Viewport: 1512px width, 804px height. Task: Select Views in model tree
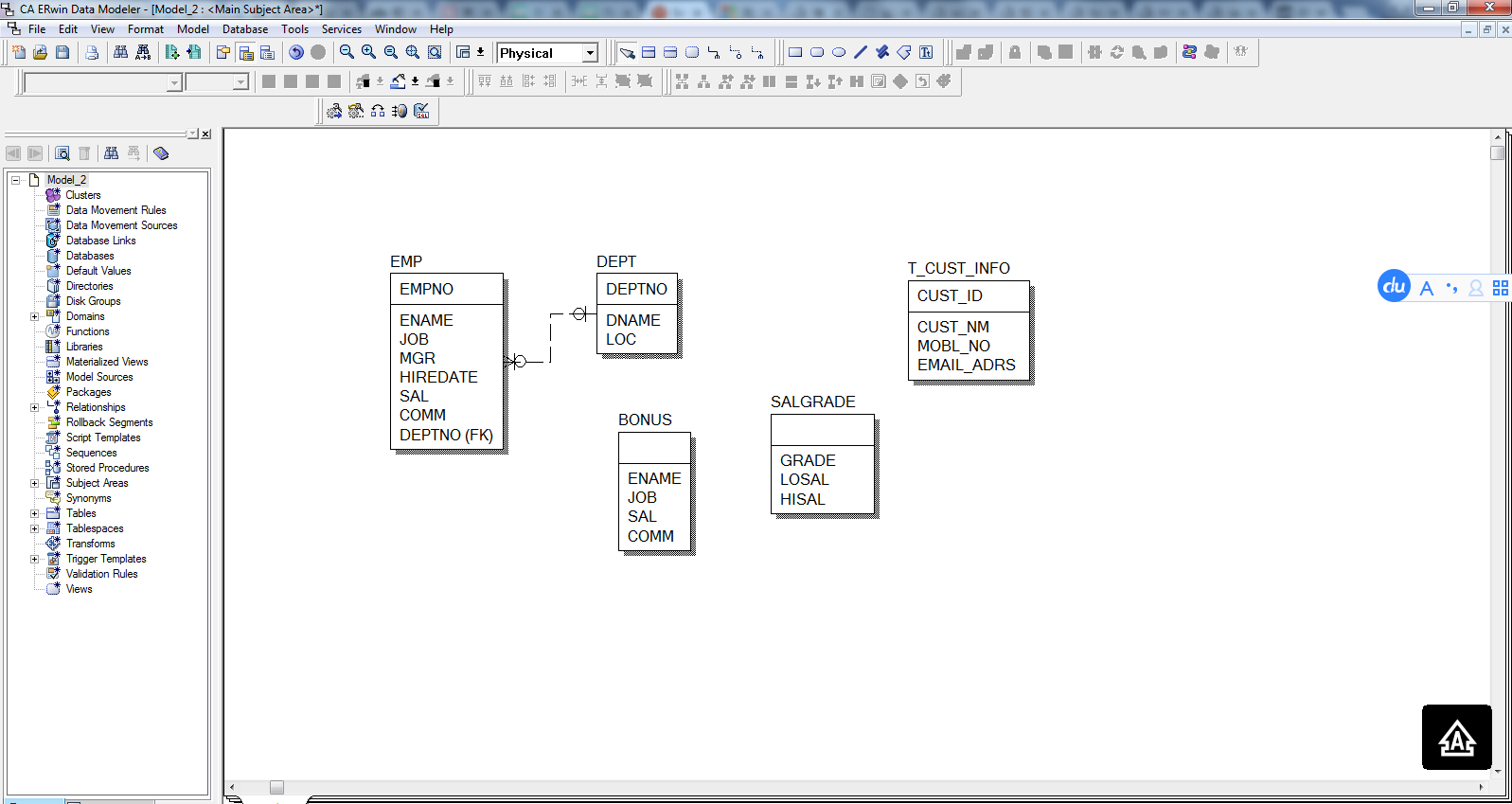(x=79, y=589)
